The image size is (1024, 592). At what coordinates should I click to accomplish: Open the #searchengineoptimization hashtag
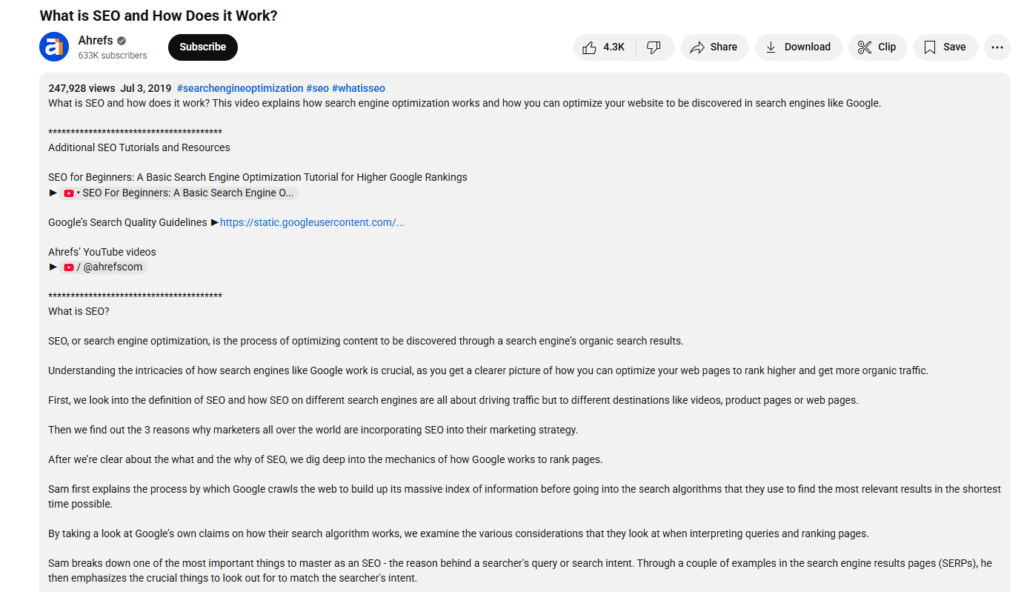[x=240, y=88]
